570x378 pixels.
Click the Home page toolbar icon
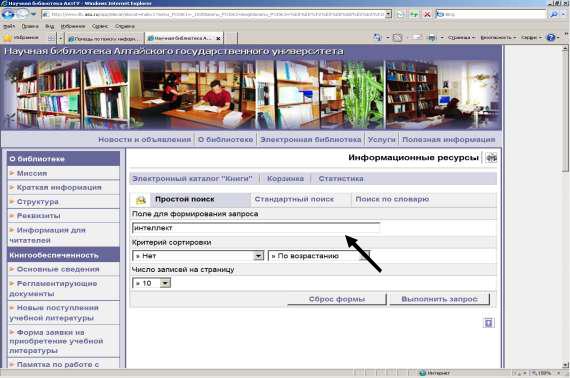377,37
